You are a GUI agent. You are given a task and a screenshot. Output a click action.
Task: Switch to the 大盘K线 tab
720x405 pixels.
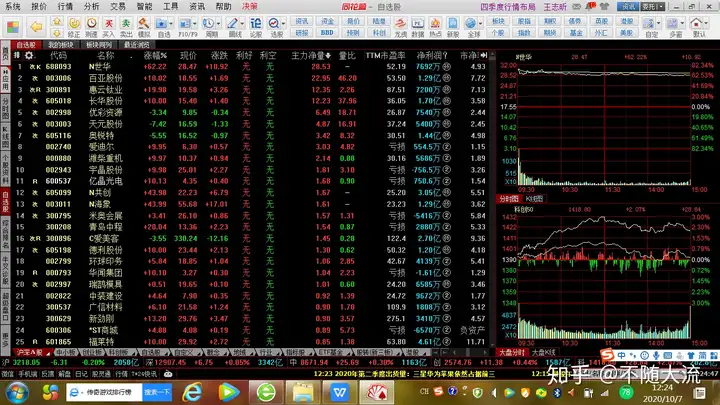pyautogui.click(x=544, y=352)
